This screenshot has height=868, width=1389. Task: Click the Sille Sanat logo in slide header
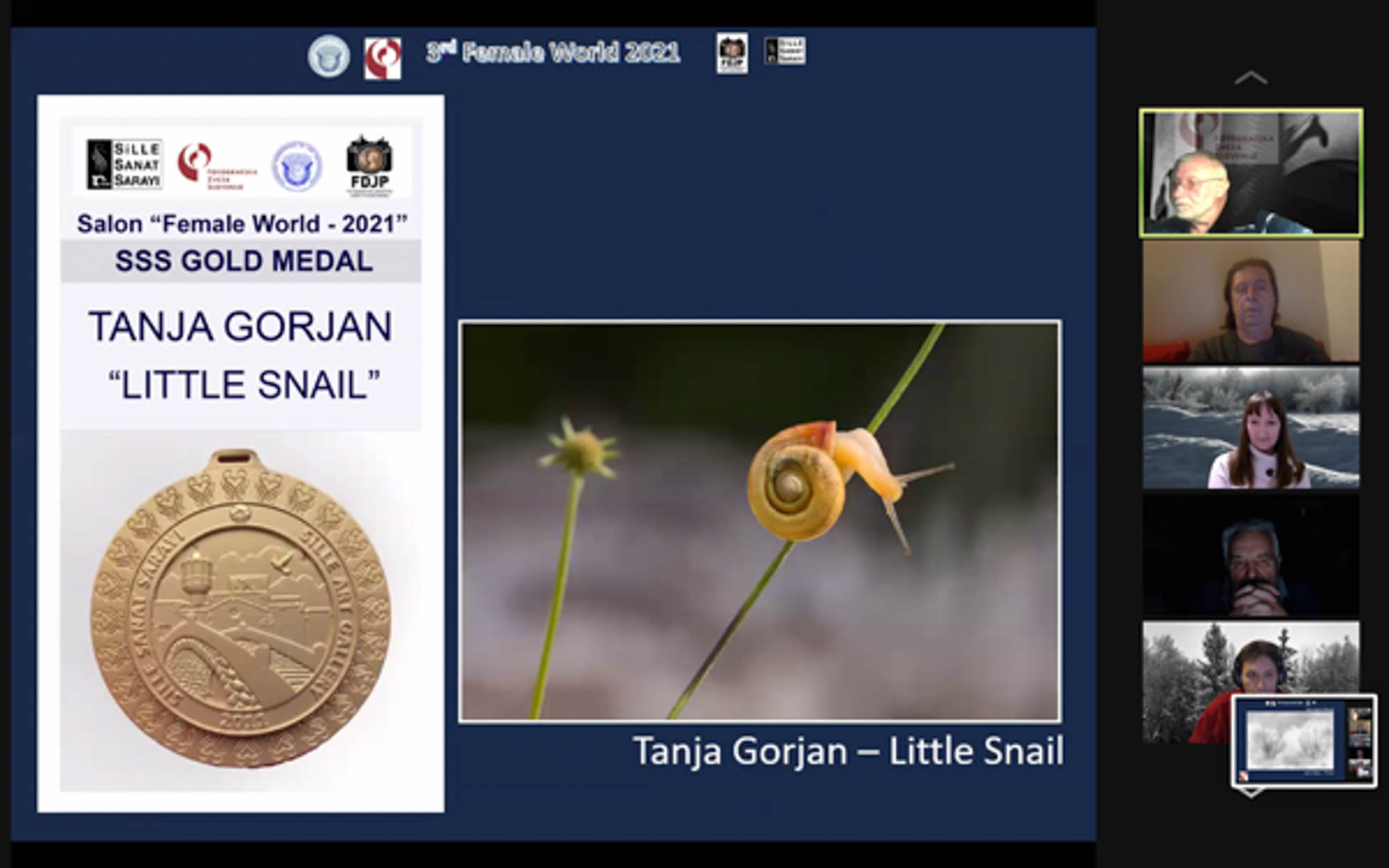785,51
